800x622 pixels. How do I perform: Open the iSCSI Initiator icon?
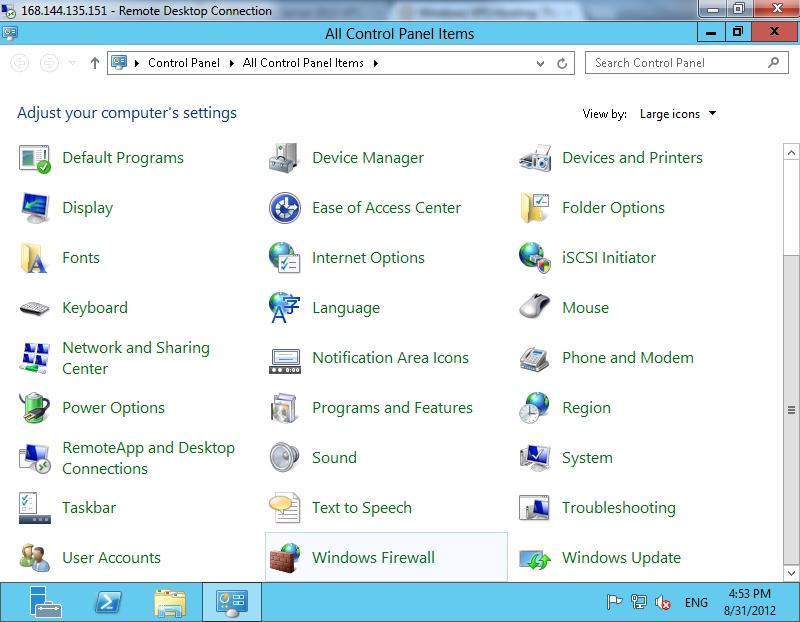(x=535, y=258)
